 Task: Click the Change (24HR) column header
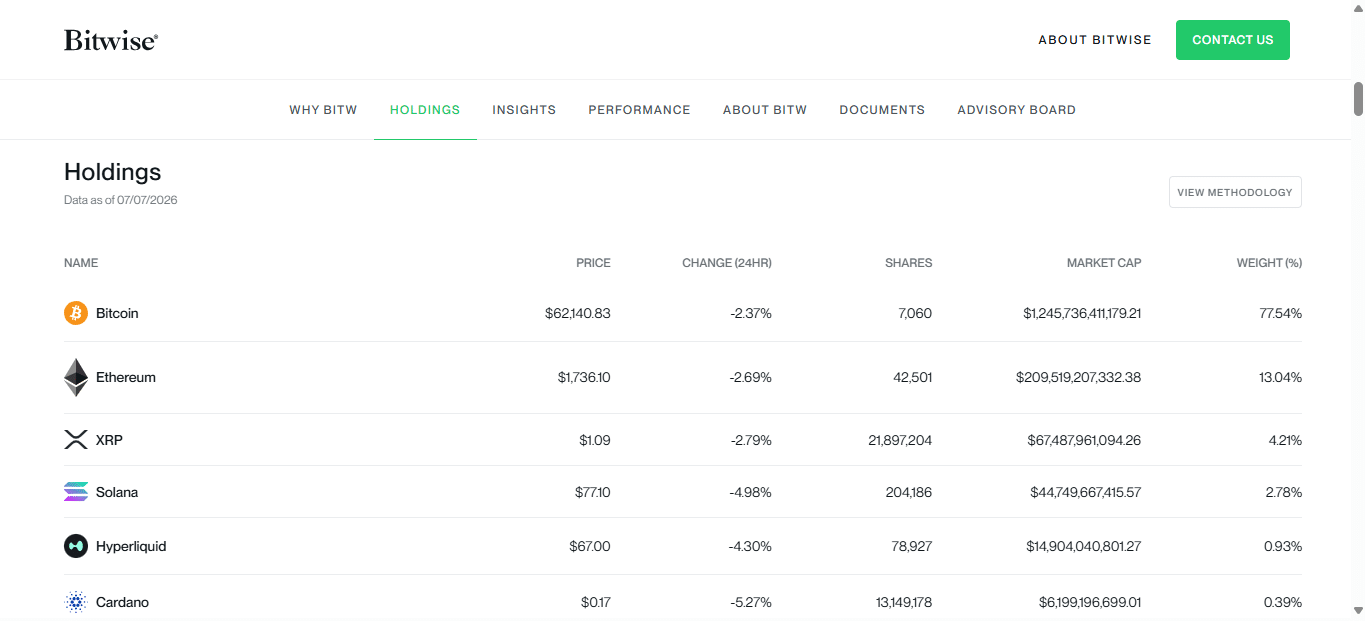coord(727,263)
